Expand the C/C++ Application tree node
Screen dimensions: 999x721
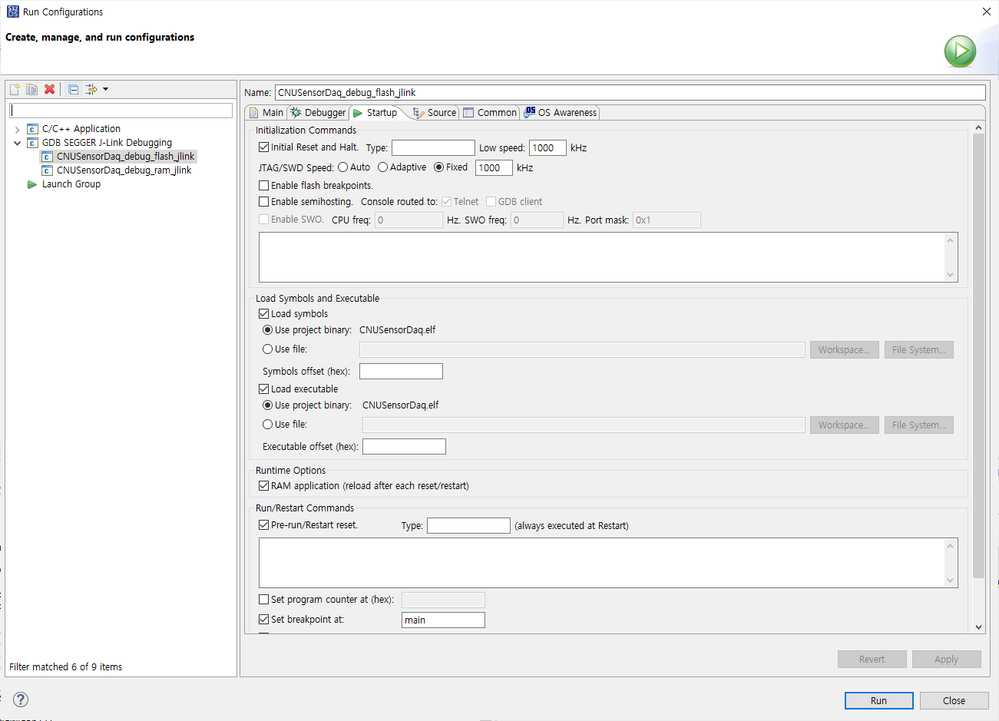(18, 129)
